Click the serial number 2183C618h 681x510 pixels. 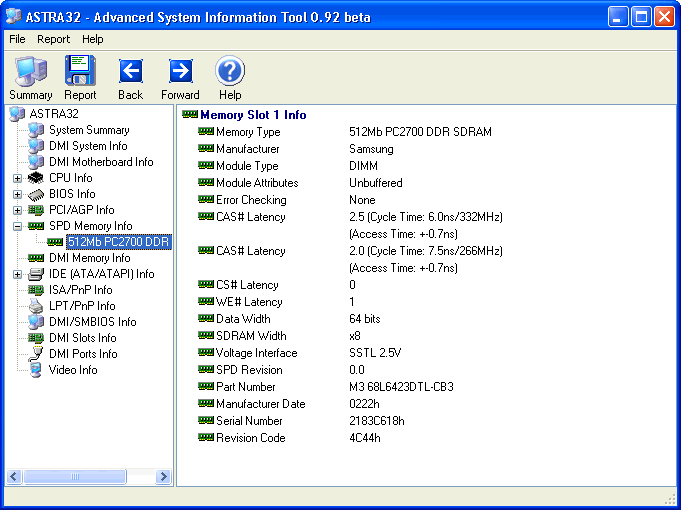pyautogui.click(x=377, y=421)
